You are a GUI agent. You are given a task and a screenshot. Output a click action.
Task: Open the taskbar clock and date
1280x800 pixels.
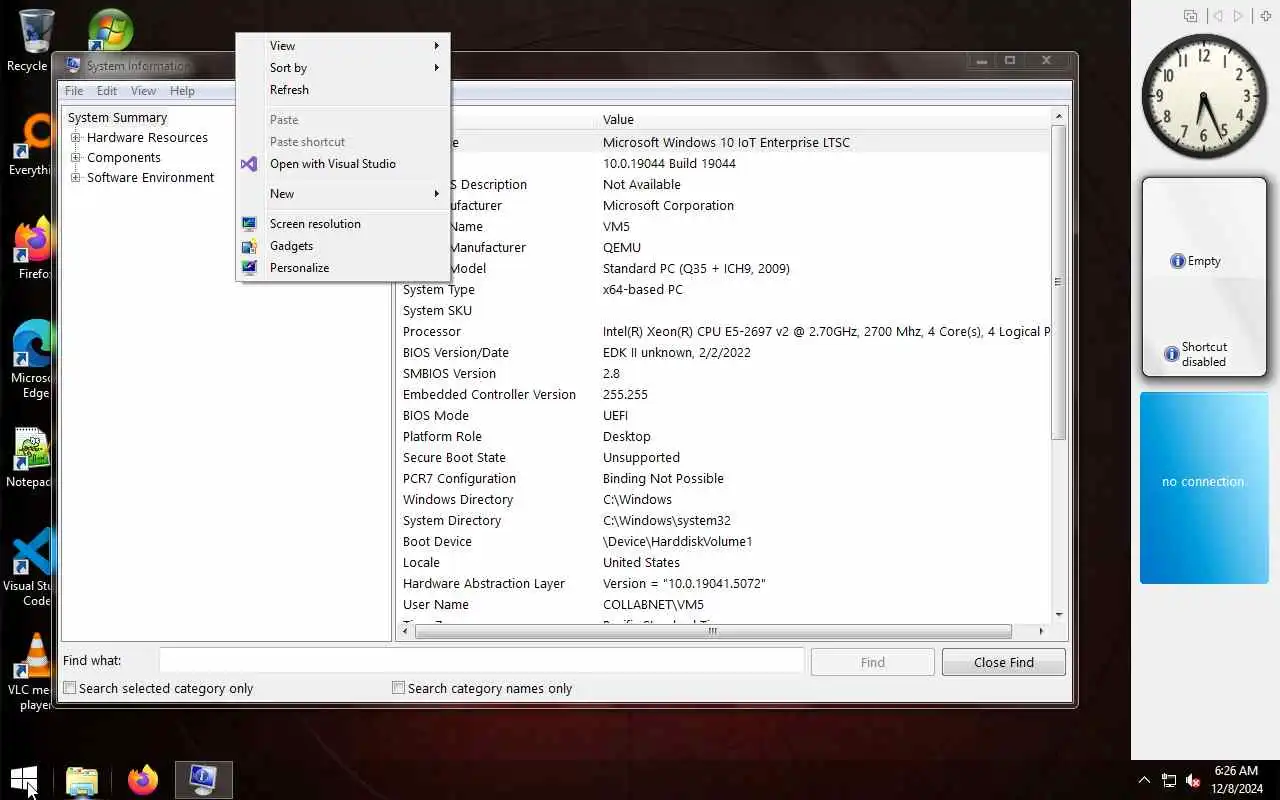click(1236, 780)
